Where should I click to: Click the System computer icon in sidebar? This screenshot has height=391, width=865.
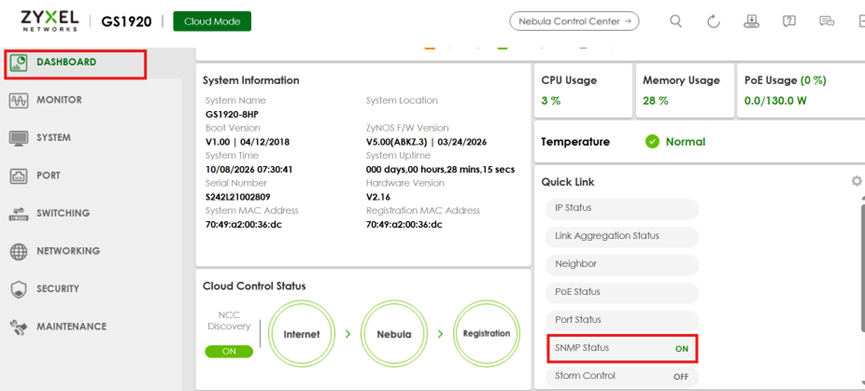pos(19,138)
